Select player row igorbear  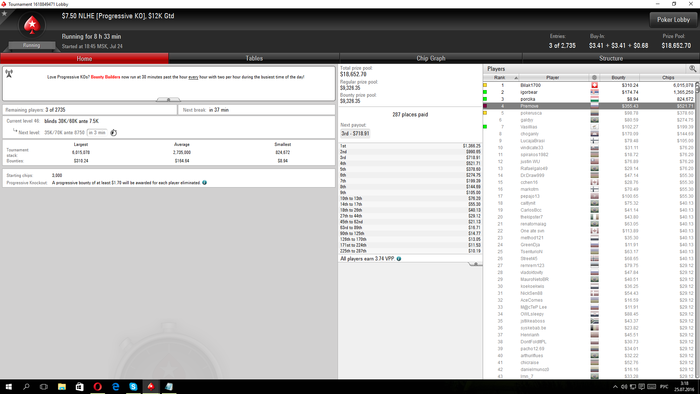point(588,92)
